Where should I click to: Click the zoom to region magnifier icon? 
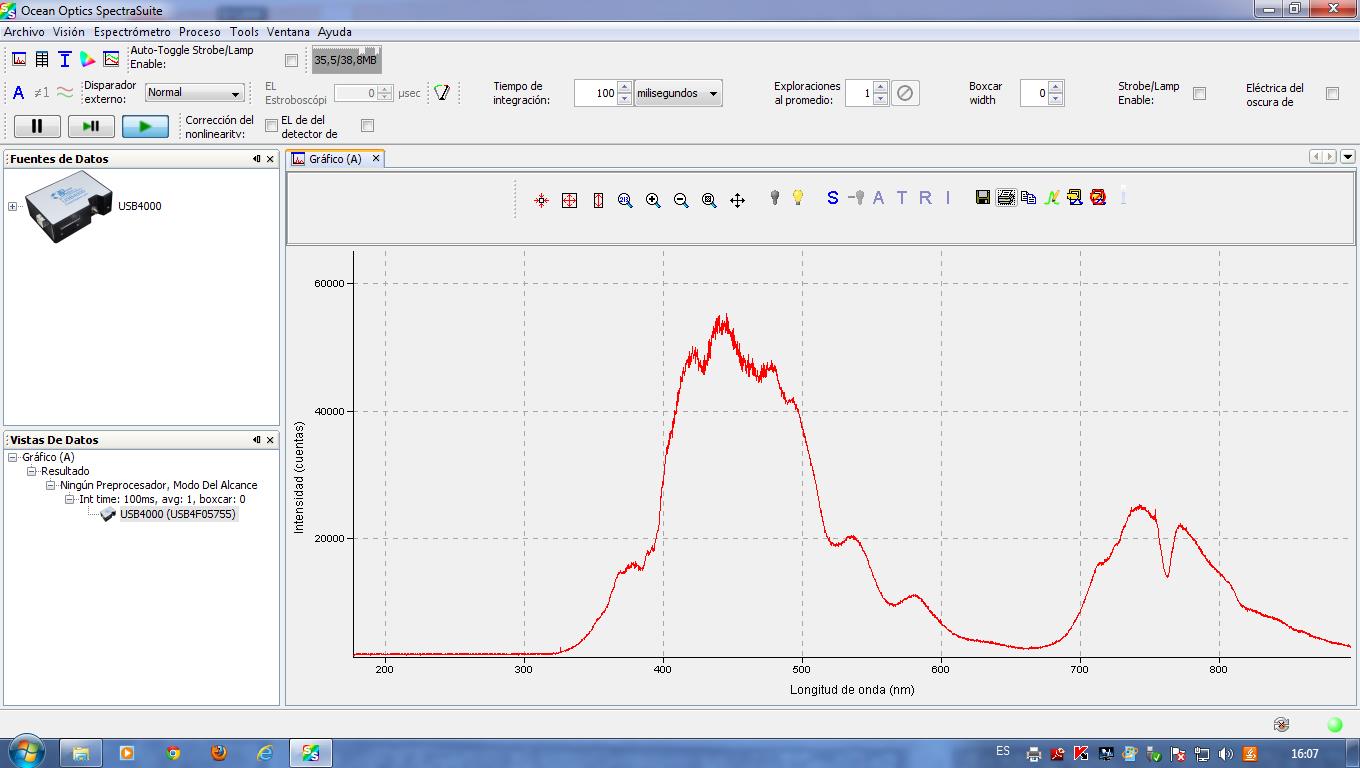625,200
